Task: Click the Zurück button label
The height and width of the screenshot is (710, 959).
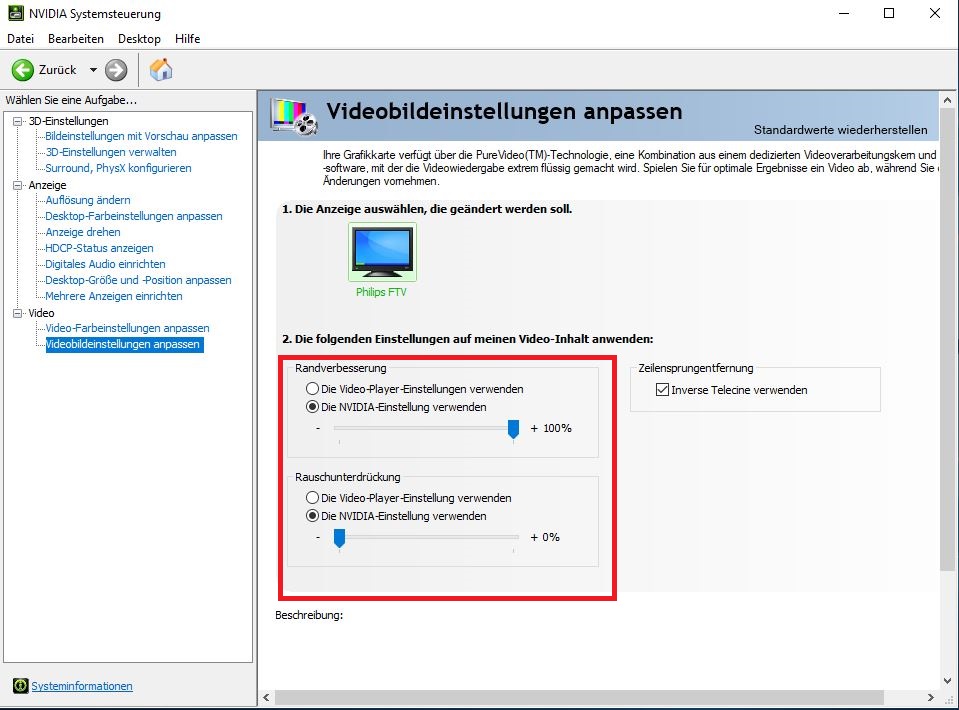Action: [57, 70]
